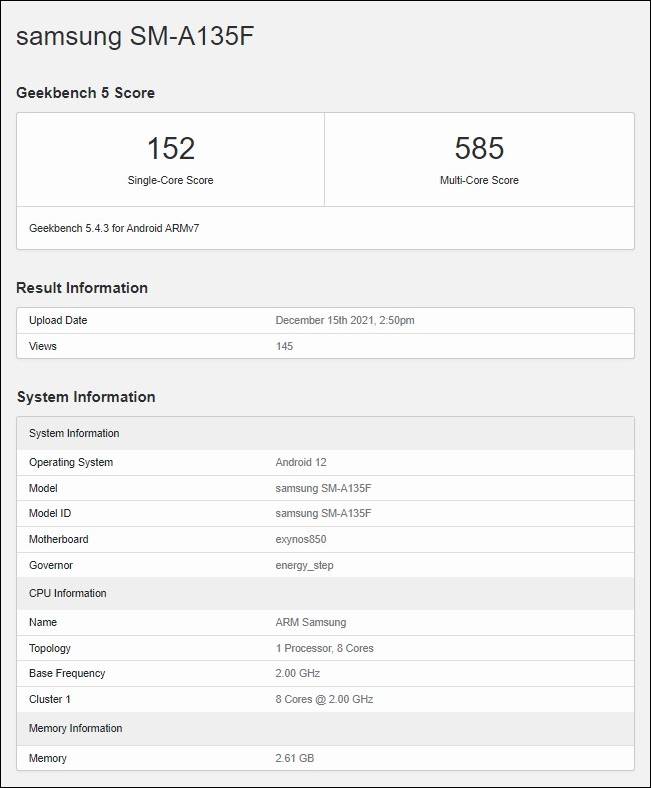Click the Views count 145
The height and width of the screenshot is (788, 651).
click(284, 346)
